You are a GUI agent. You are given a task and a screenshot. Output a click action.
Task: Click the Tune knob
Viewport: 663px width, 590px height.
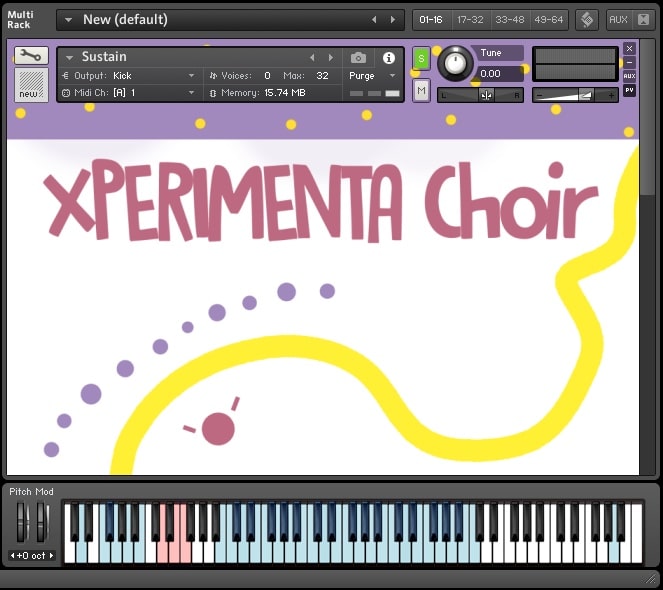click(455, 64)
